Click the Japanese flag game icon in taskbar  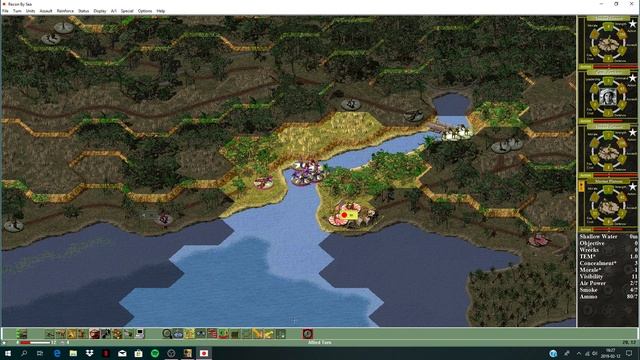[204, 353]
